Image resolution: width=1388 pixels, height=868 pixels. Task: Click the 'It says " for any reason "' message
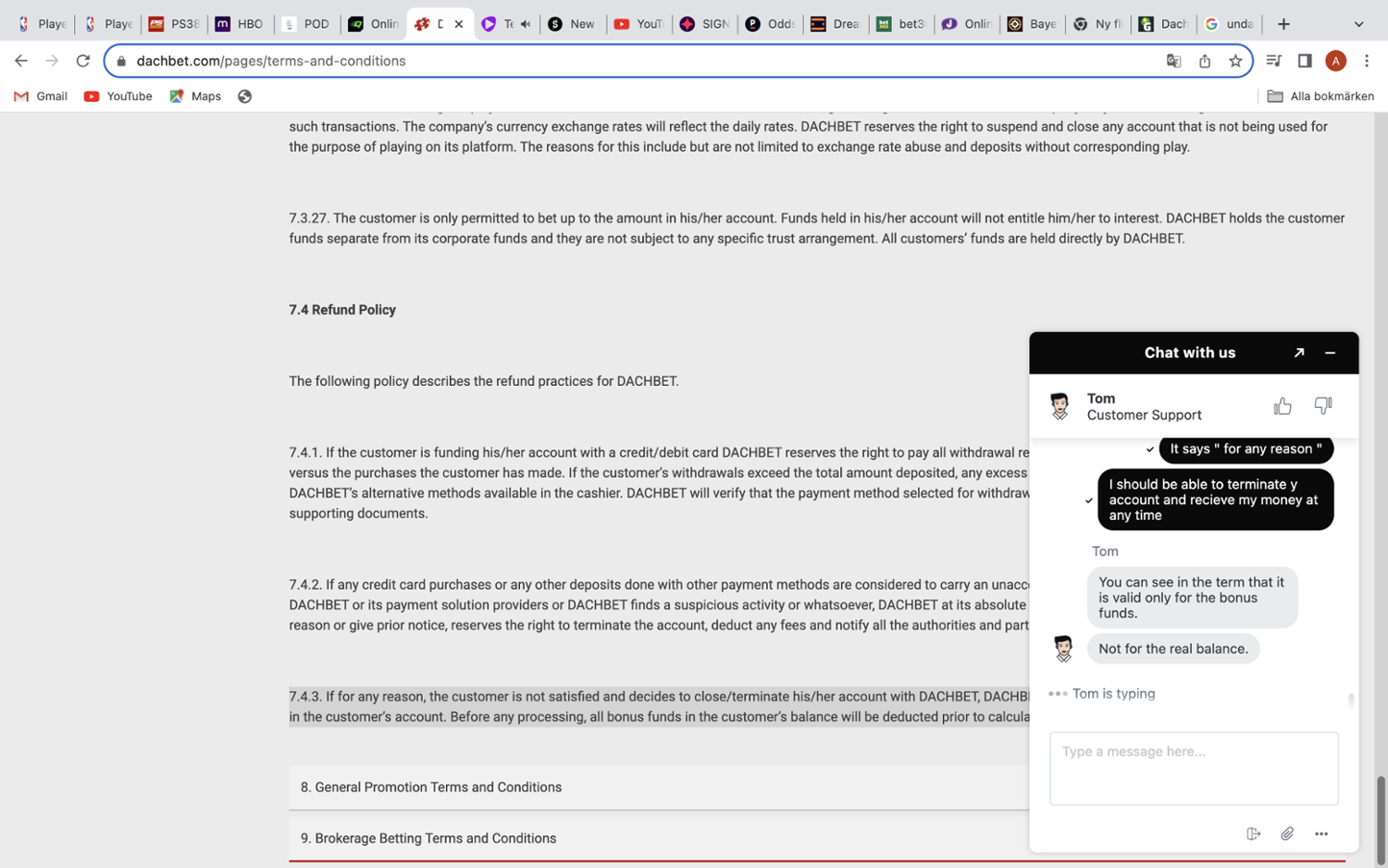click(x=1245, y=449)
